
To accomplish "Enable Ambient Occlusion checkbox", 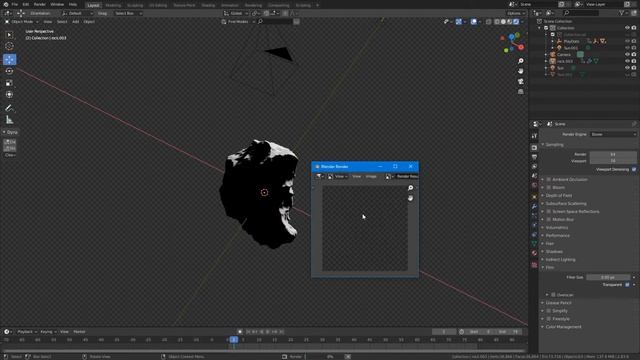I will (549, 179).
